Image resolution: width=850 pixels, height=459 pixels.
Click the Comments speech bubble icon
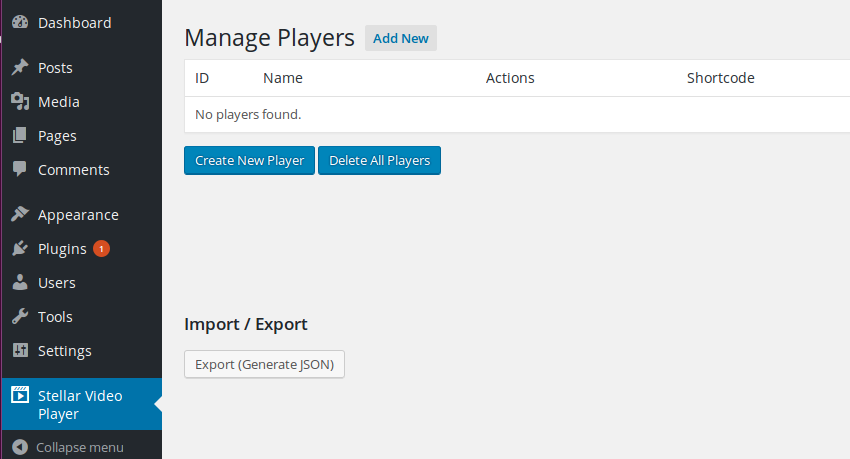click(x=20, y=169)
